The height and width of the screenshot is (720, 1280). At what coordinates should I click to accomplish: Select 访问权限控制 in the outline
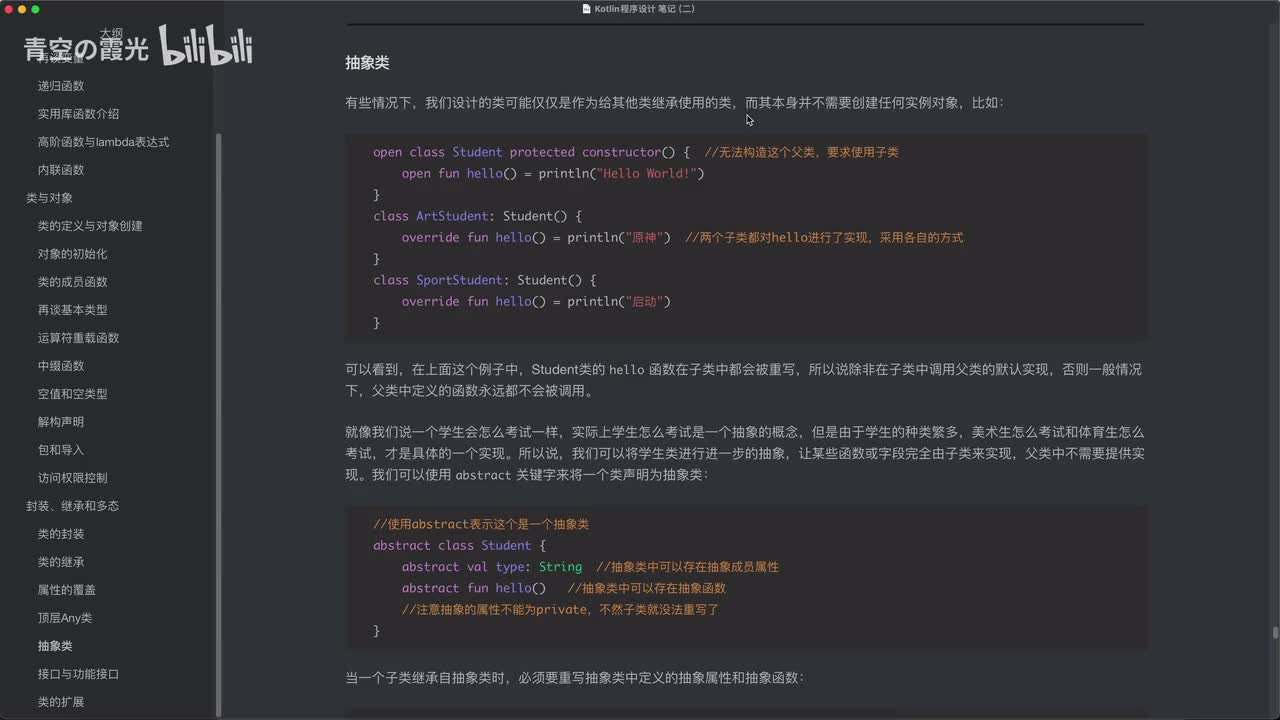pyautogui.click(x=72, y=478)
